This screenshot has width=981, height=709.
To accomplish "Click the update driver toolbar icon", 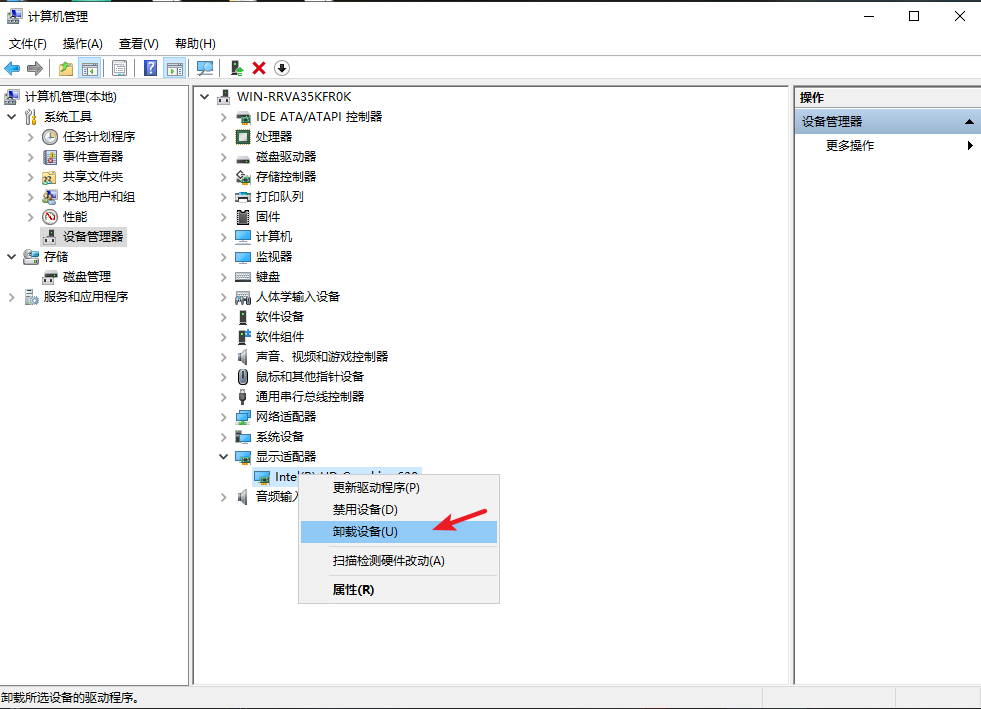I will pyautogui.click(x=237, y=68).
